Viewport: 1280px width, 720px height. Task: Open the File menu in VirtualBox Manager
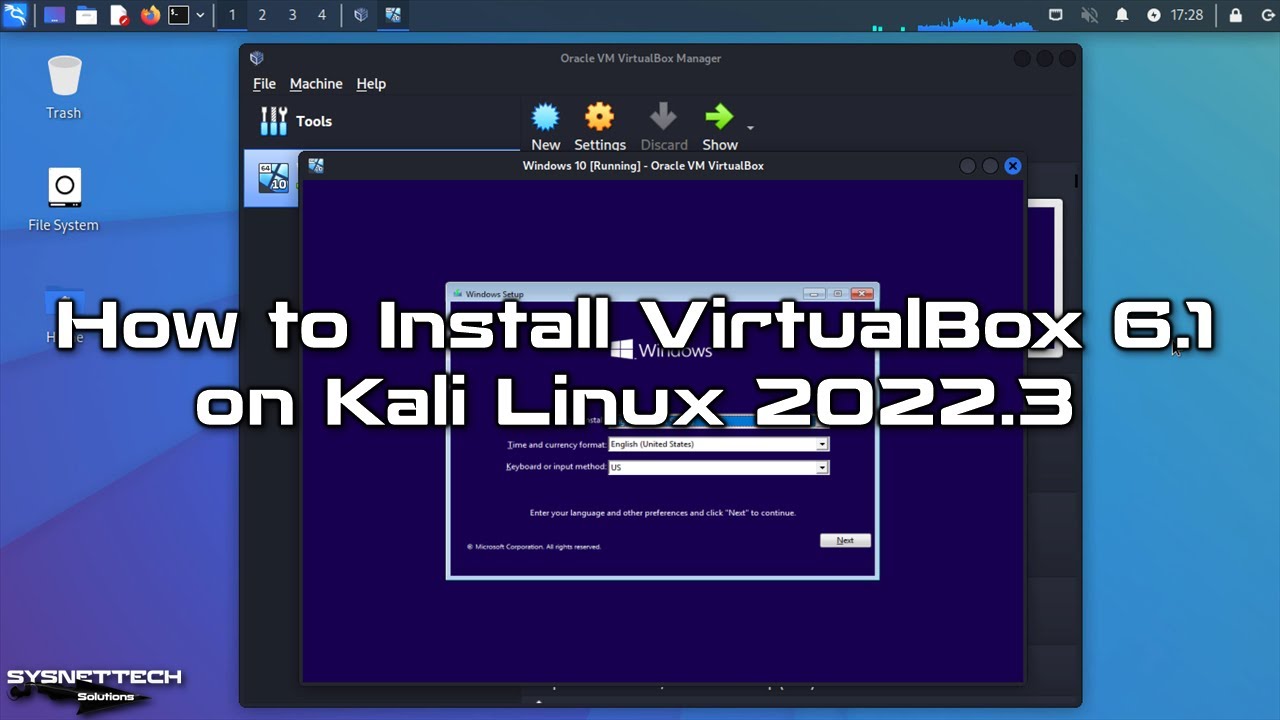coord(264,84)
